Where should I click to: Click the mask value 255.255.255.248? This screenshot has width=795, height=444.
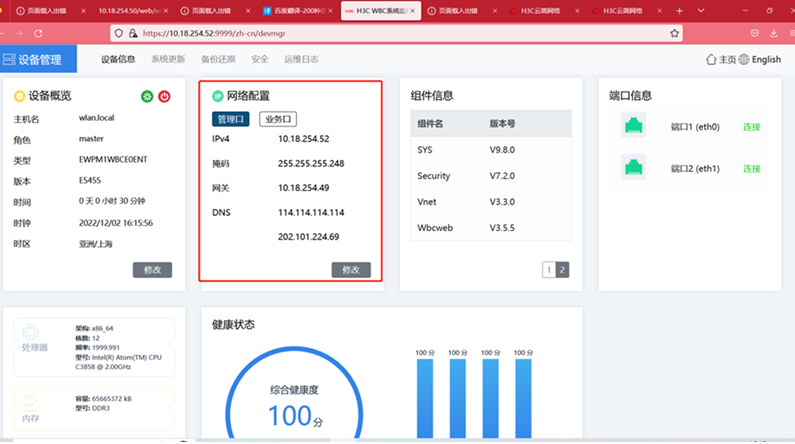pos(311,163)
